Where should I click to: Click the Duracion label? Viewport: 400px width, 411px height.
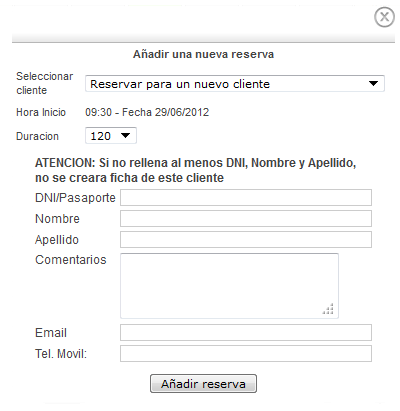tap(37, 136)
